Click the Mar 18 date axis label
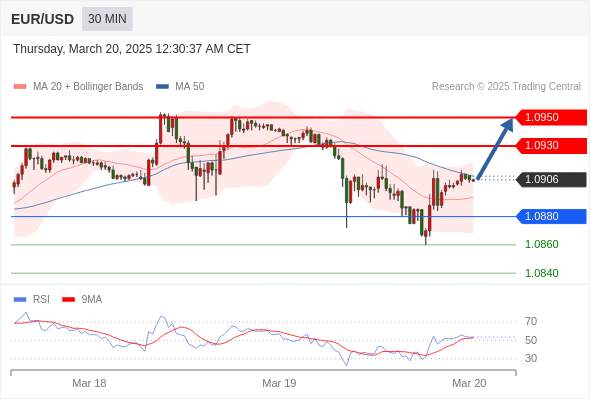 coord(89,383)
